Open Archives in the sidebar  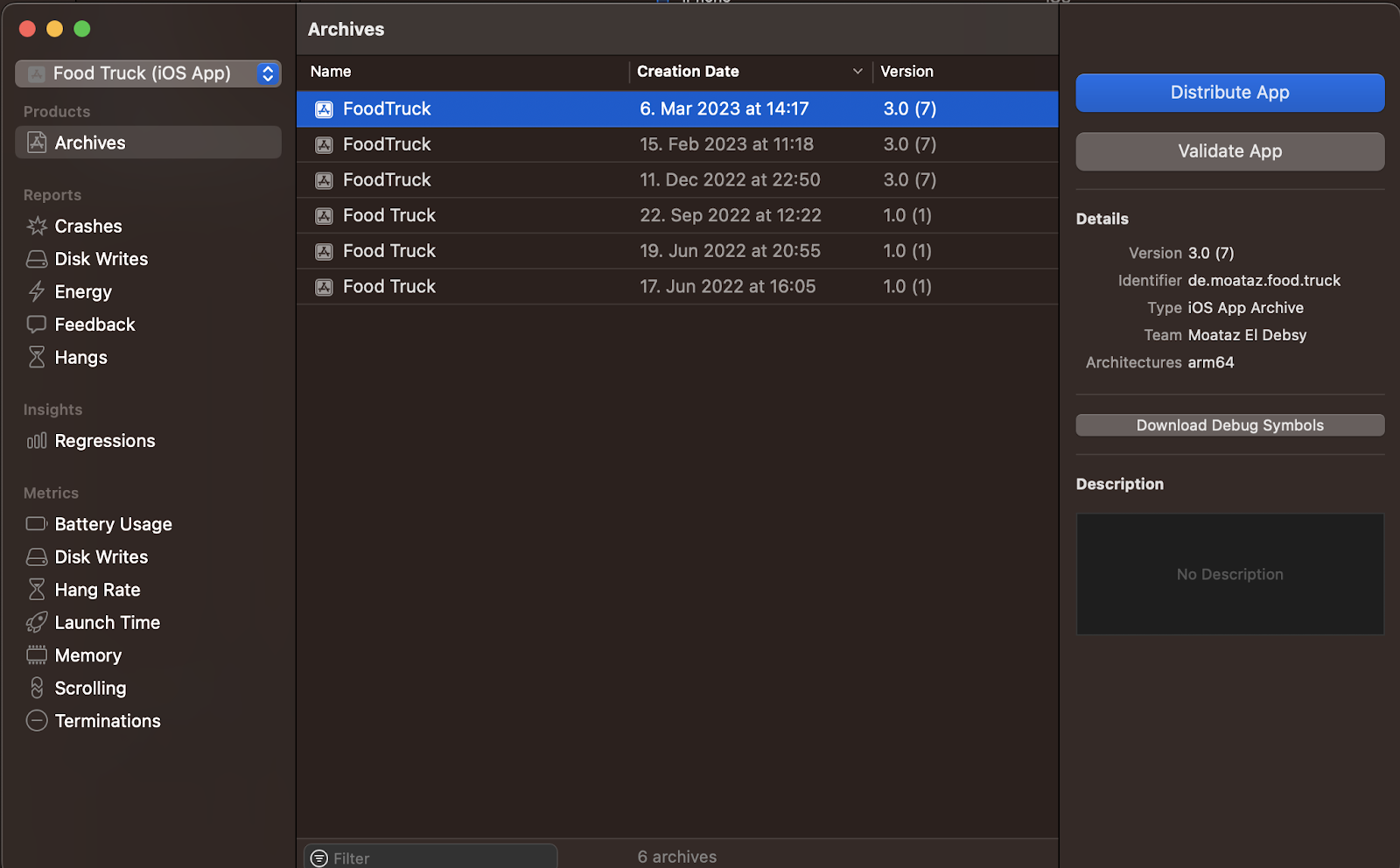click(148, 143)
